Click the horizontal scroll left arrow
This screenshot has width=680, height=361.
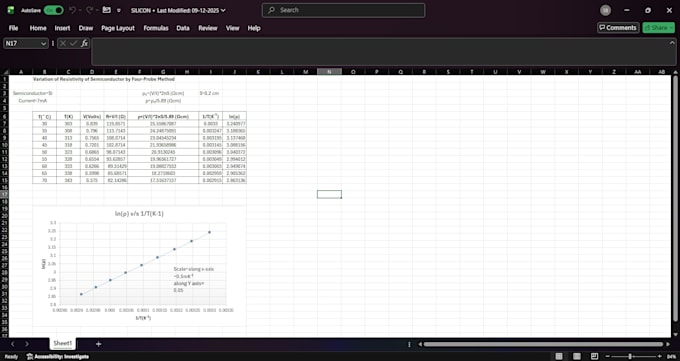420,344
